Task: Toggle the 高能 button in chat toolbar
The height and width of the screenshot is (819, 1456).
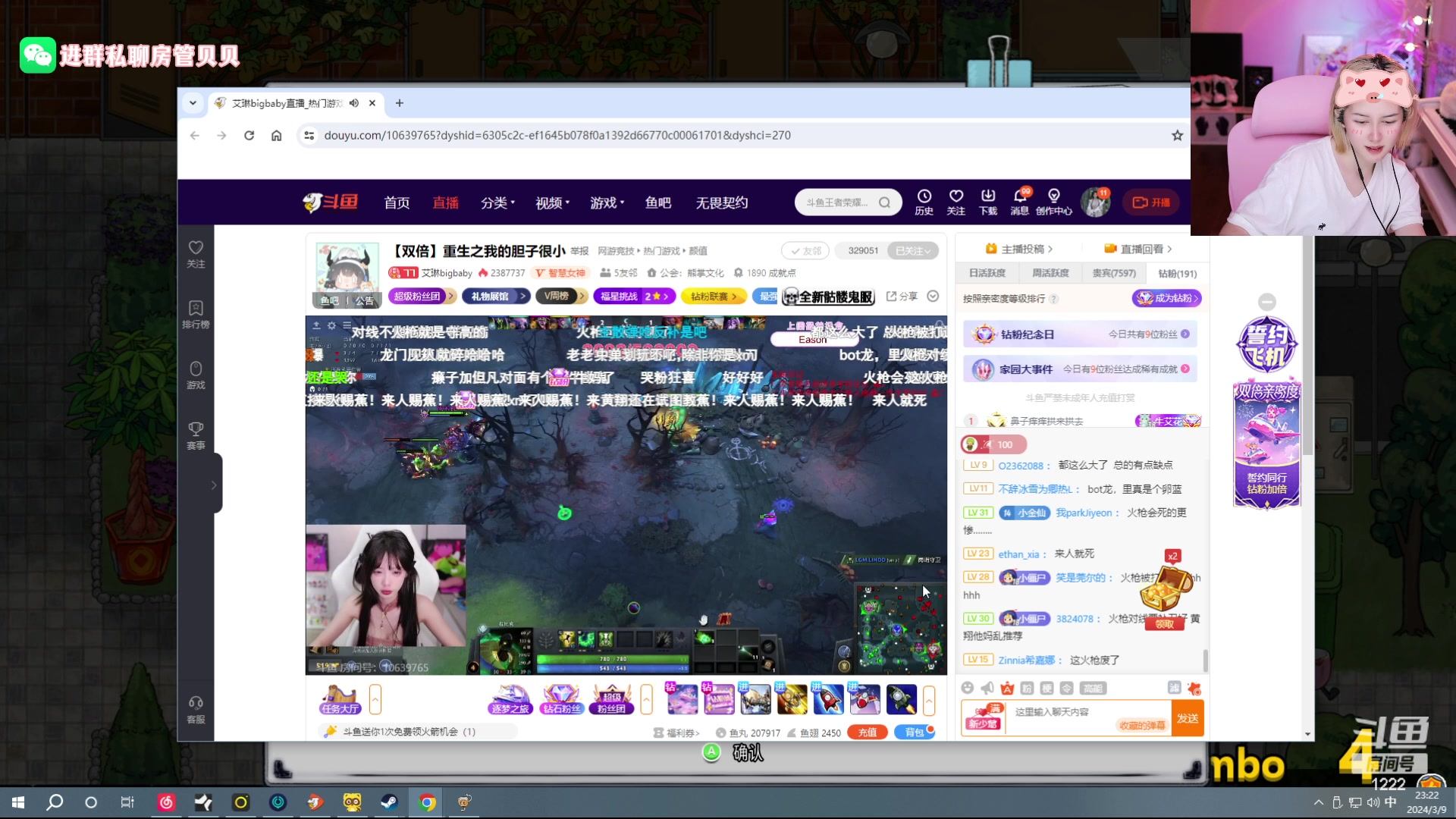Action: coord(1093,688)
